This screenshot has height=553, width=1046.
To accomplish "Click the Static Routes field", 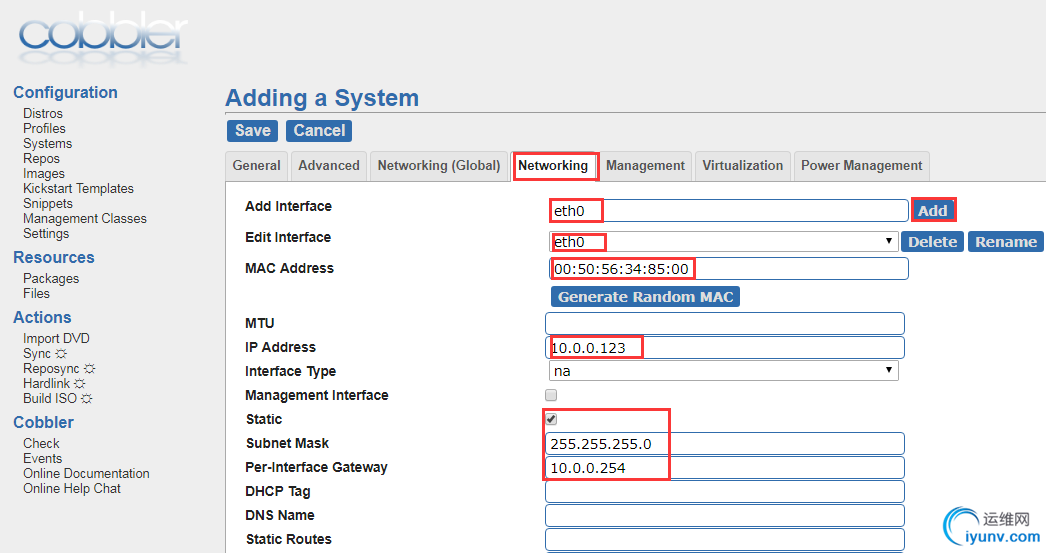I will click(x=724, y=540).
